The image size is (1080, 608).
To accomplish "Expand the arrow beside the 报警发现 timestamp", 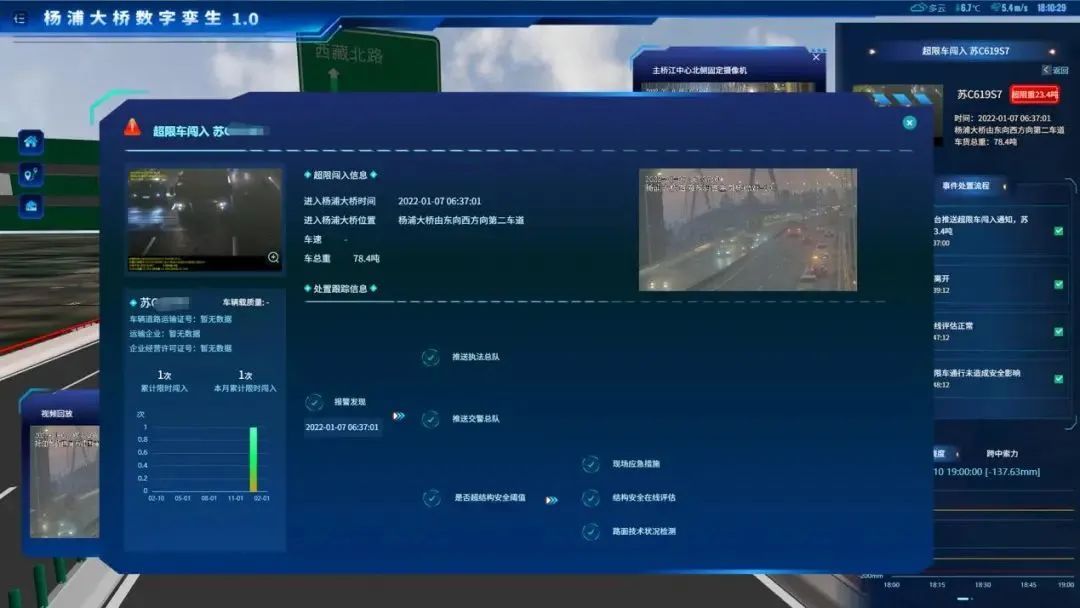I will click(399, 416).
